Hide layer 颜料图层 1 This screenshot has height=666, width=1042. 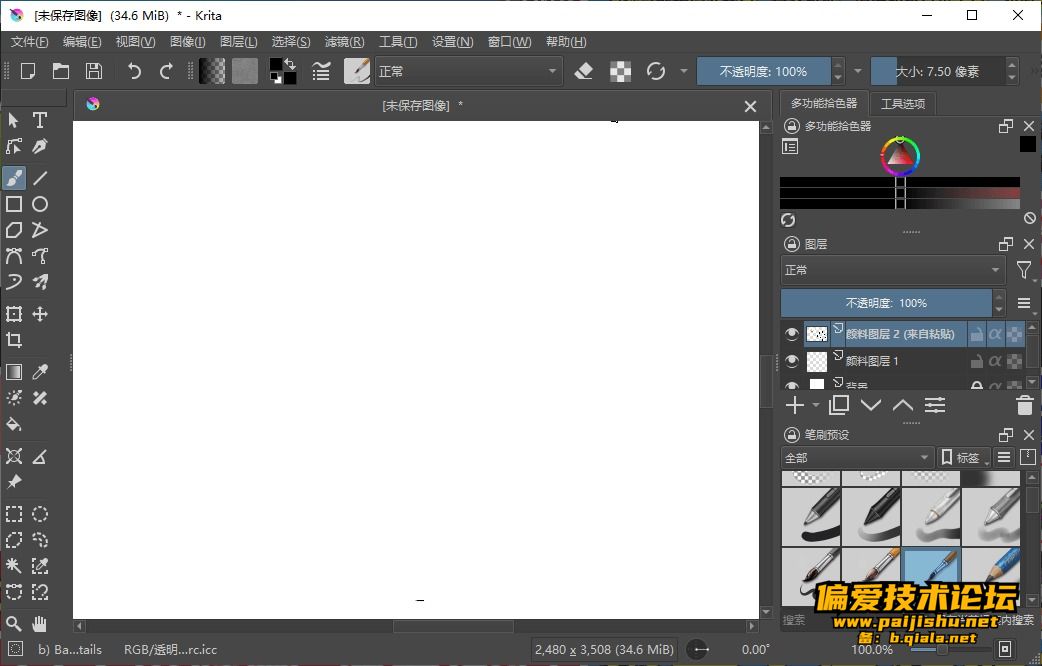pos(791,361)
